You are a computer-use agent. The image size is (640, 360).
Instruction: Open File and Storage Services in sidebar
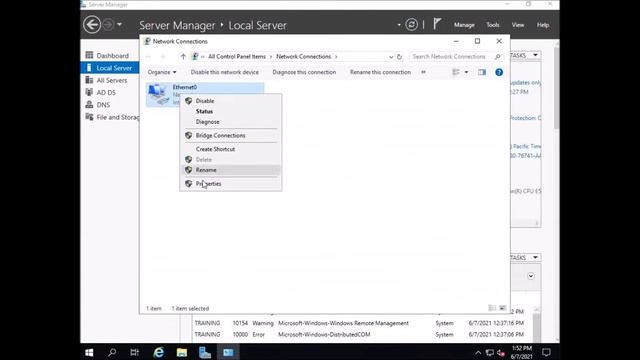point(112,117)
